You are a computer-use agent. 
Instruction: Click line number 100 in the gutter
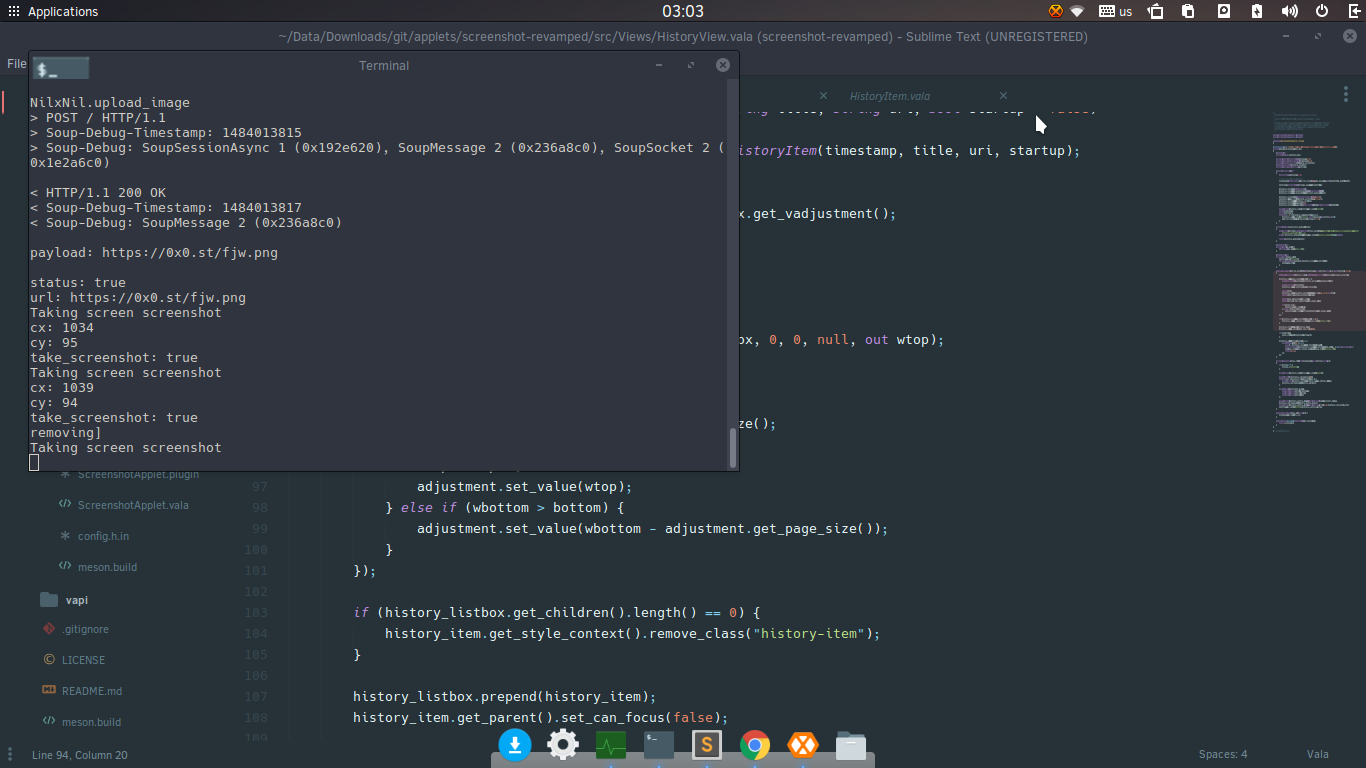[256, 550]
